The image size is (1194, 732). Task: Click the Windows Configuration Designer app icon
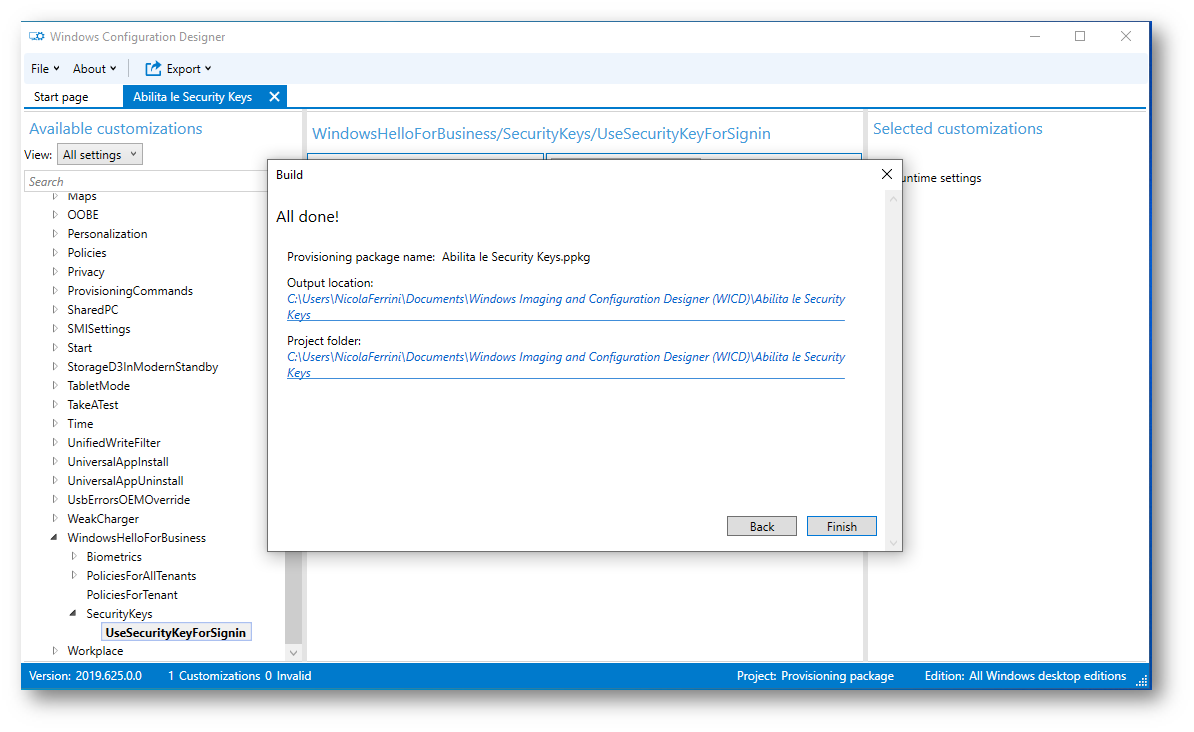click(x=37, y=37)
